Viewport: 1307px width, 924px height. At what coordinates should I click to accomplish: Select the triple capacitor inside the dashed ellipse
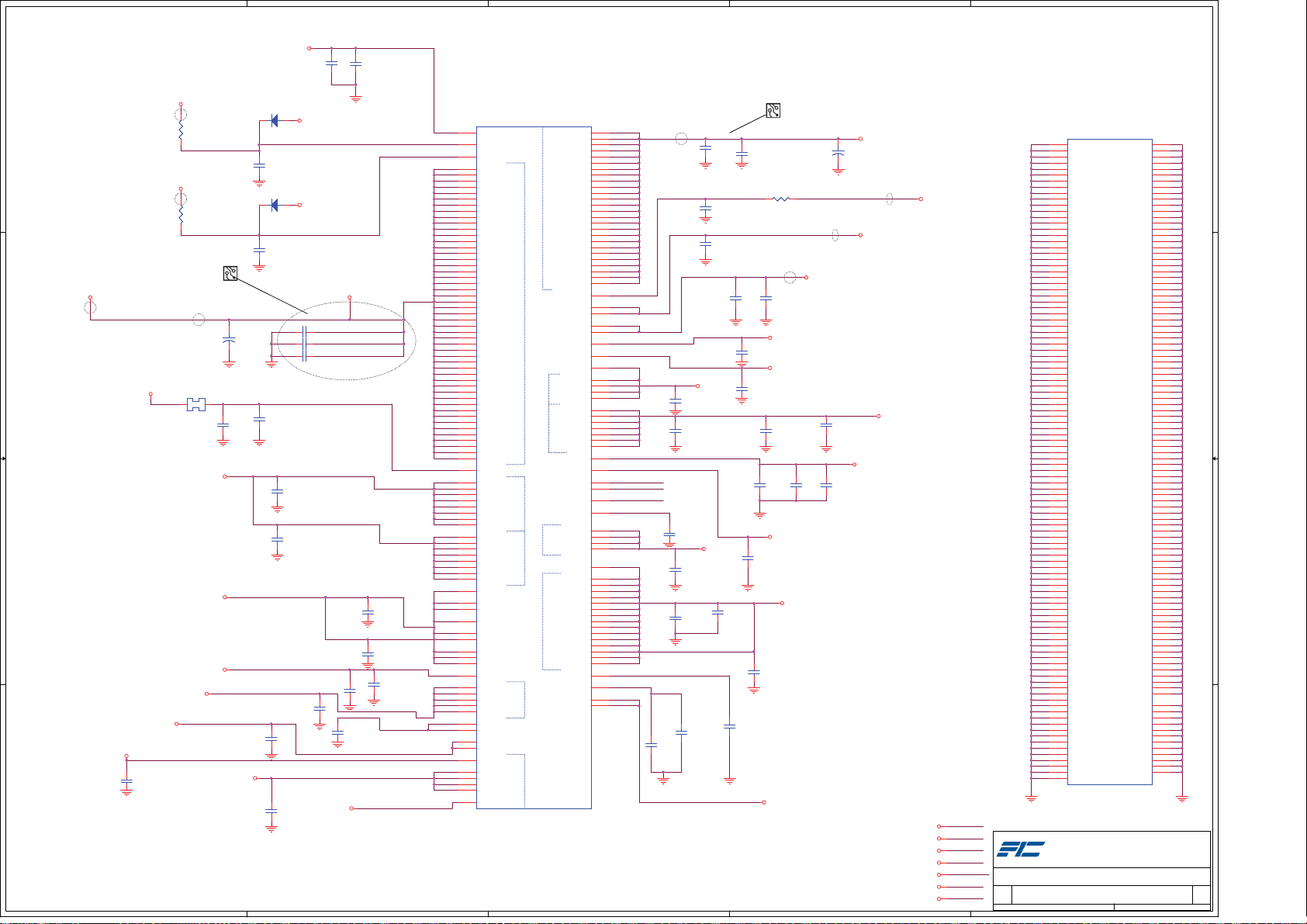304,344
